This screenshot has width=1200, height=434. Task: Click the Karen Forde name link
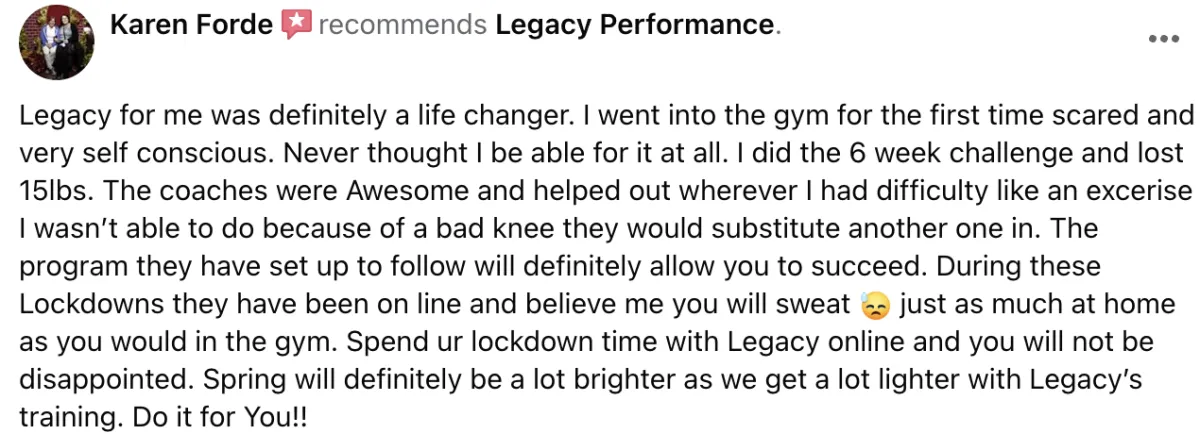[191, 25]
